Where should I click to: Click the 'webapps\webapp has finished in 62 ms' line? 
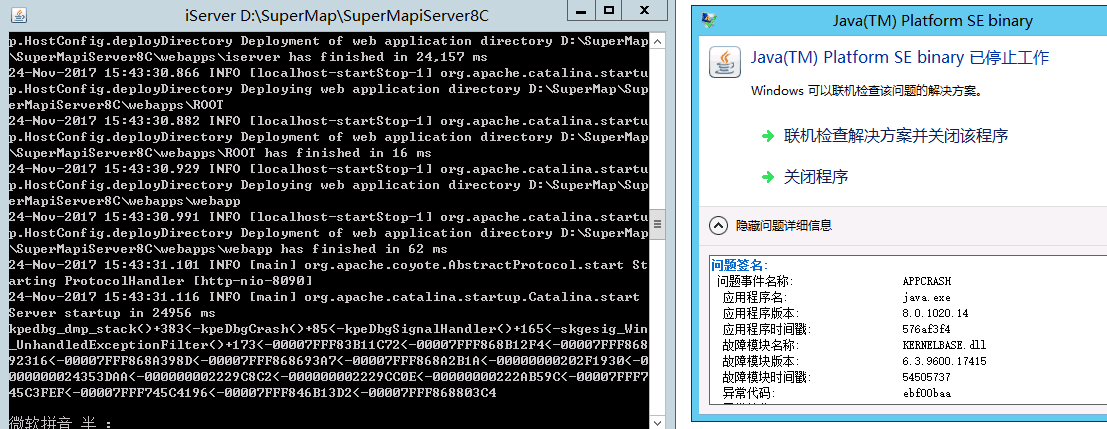point(228,248)
